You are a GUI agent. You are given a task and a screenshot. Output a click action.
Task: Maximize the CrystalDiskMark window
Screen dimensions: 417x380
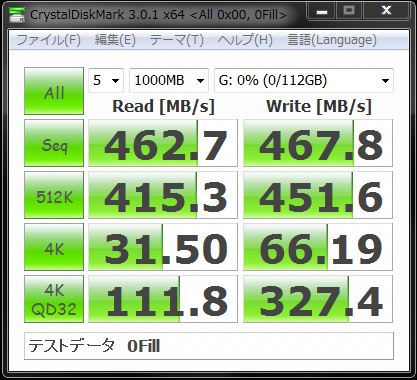tap(349, 11)
